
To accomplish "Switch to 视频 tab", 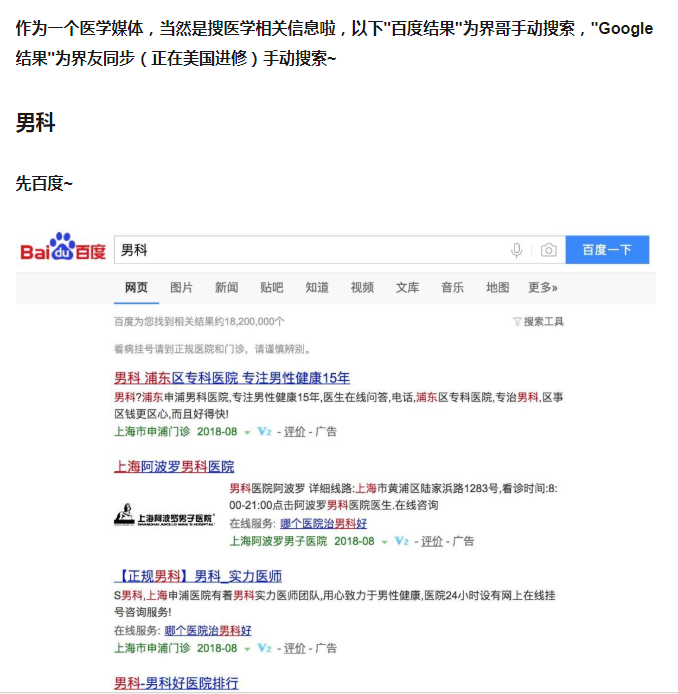I will [x=362, y=288].
